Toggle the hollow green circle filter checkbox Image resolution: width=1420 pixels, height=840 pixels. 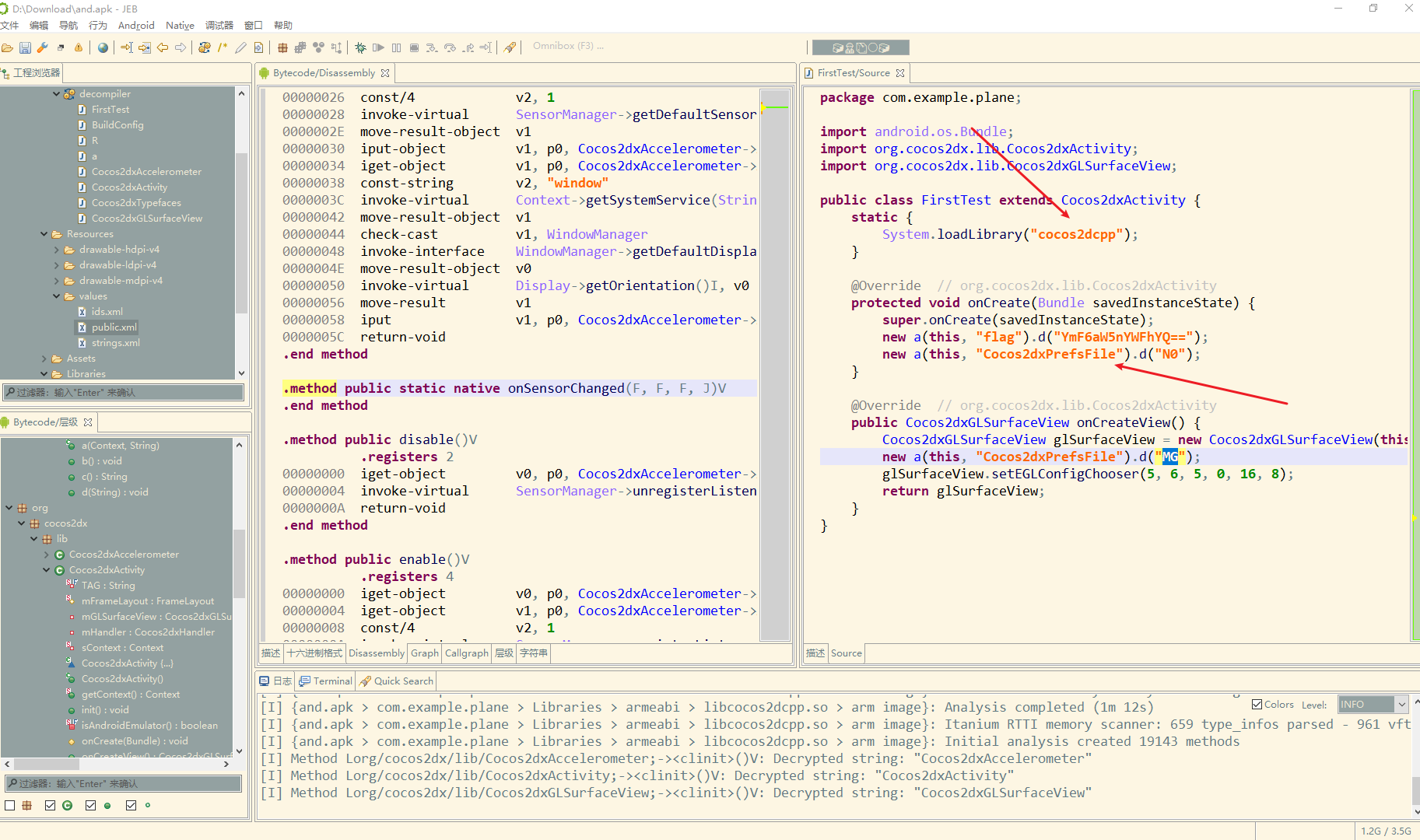[131, 806]
